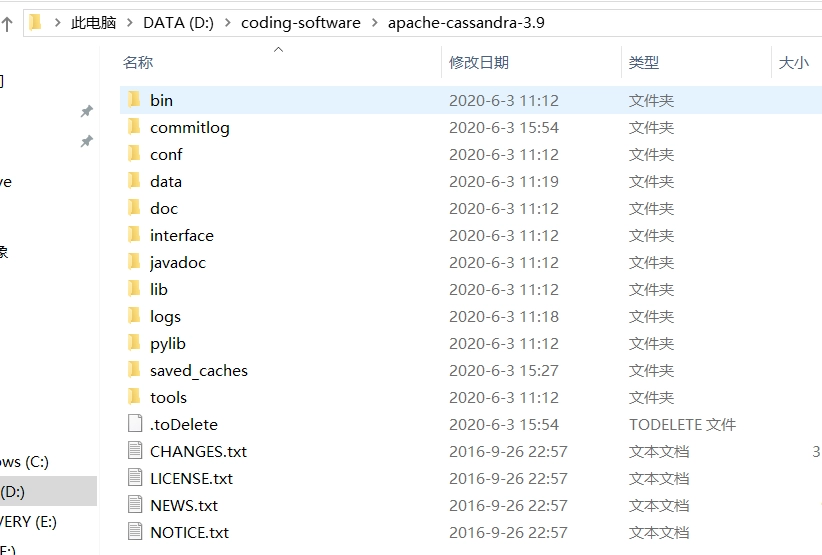Viewport: 822px width, 555px height.
Task: Select the lib folder name
Action: tap(158, 289)
